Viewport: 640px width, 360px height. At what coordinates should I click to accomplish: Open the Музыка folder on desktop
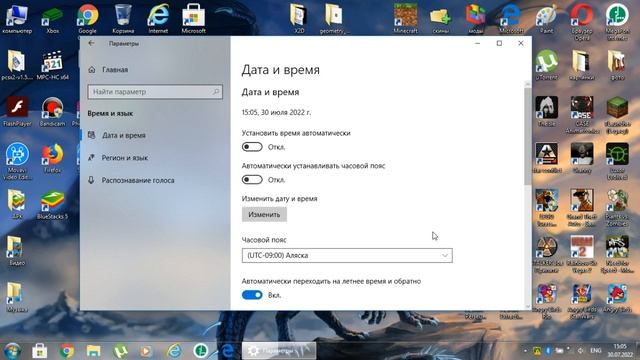pyautogui.click(x=16, y=298)
